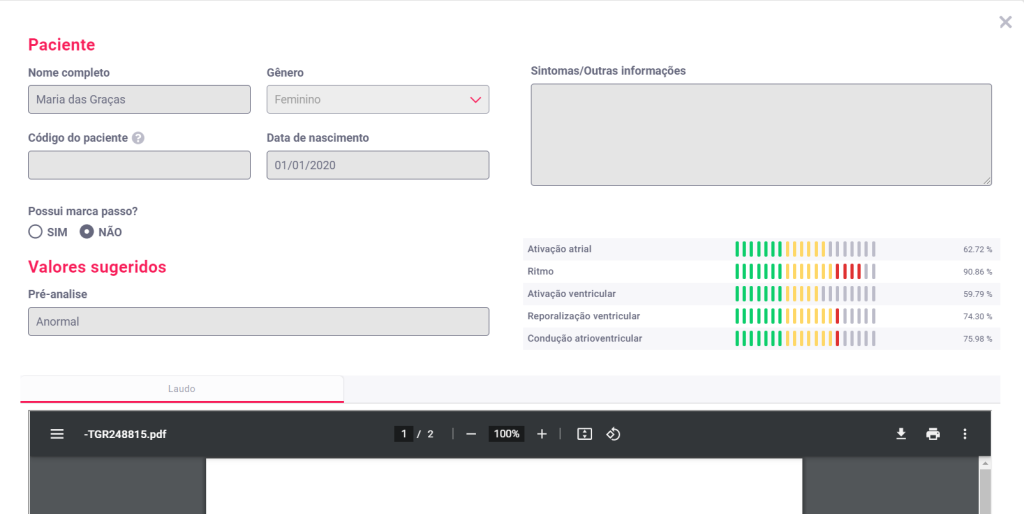Rotate the PDF document counterclockwise
Screen dimensions: 1024x514
(614, 434)
